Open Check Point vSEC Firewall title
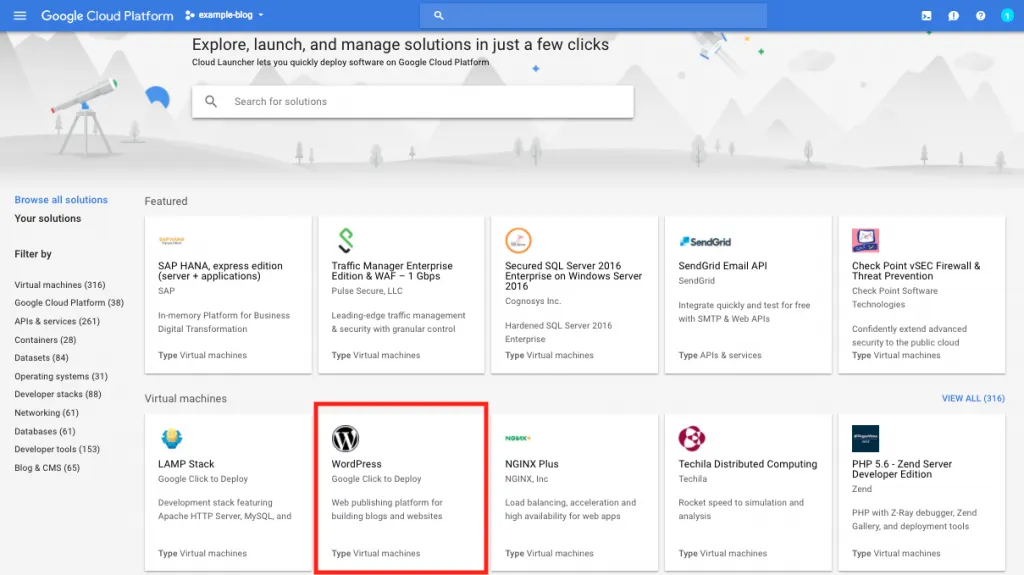This screenshot has width=1024, height=575. (x=916, y=271)
